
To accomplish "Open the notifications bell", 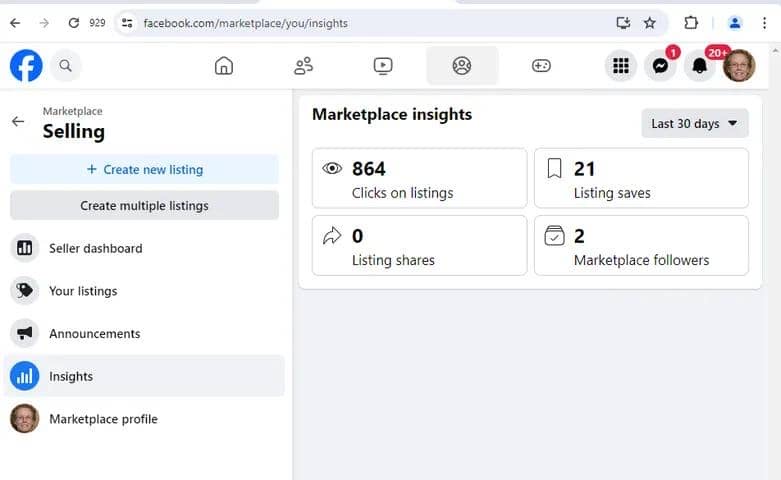I will tap(699, 66).
